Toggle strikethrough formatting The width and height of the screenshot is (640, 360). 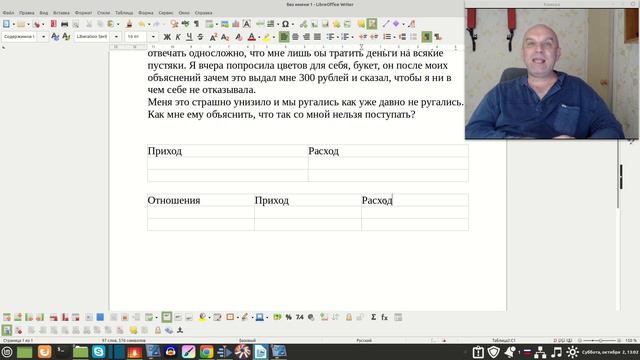pos(200,37)
